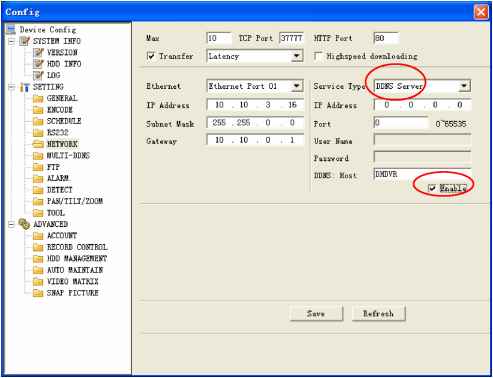Image resolution: width=493 pixels, height=378 pixels.
Task: Collapse the ADVANCED tree node
Action: (11, 224)
